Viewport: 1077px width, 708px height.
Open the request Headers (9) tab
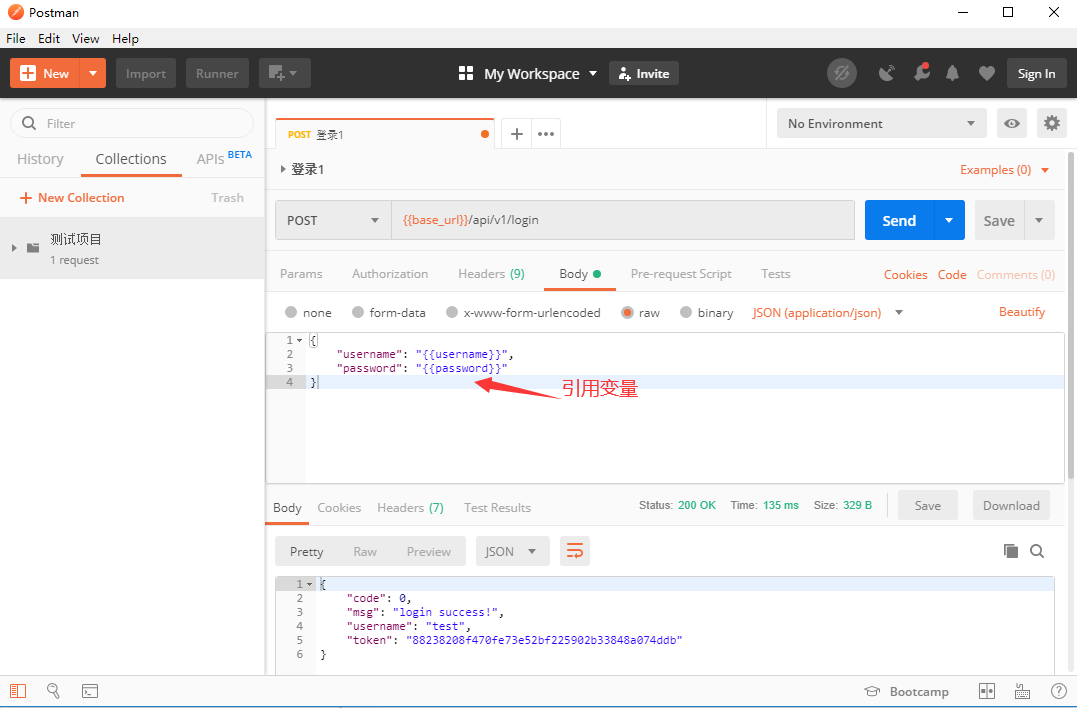(x=491, y=274)
